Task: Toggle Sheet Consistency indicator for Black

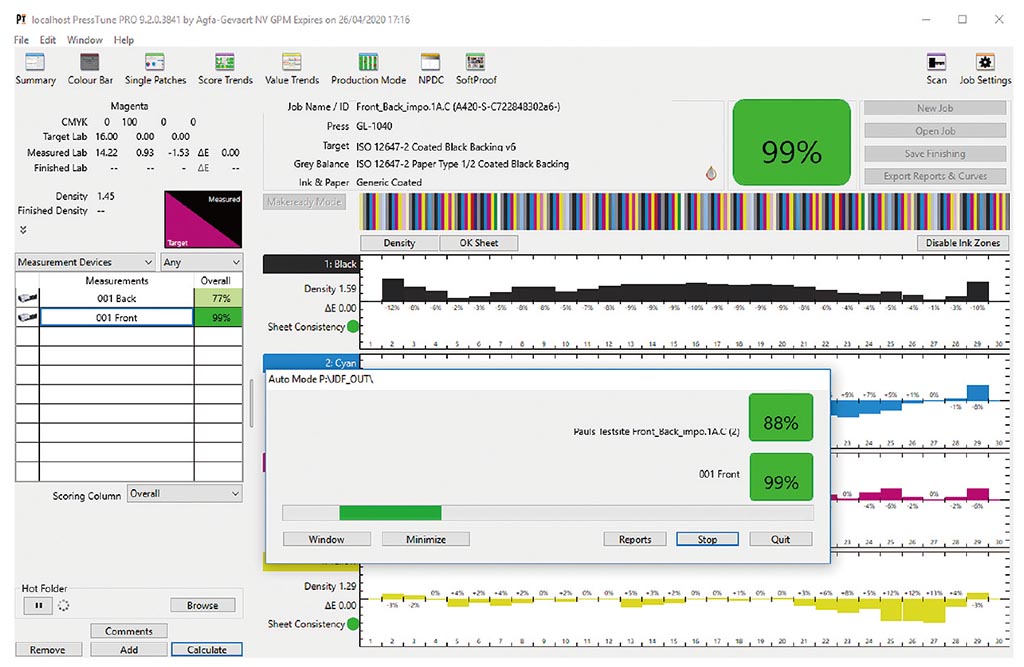Action: point(353,327)
